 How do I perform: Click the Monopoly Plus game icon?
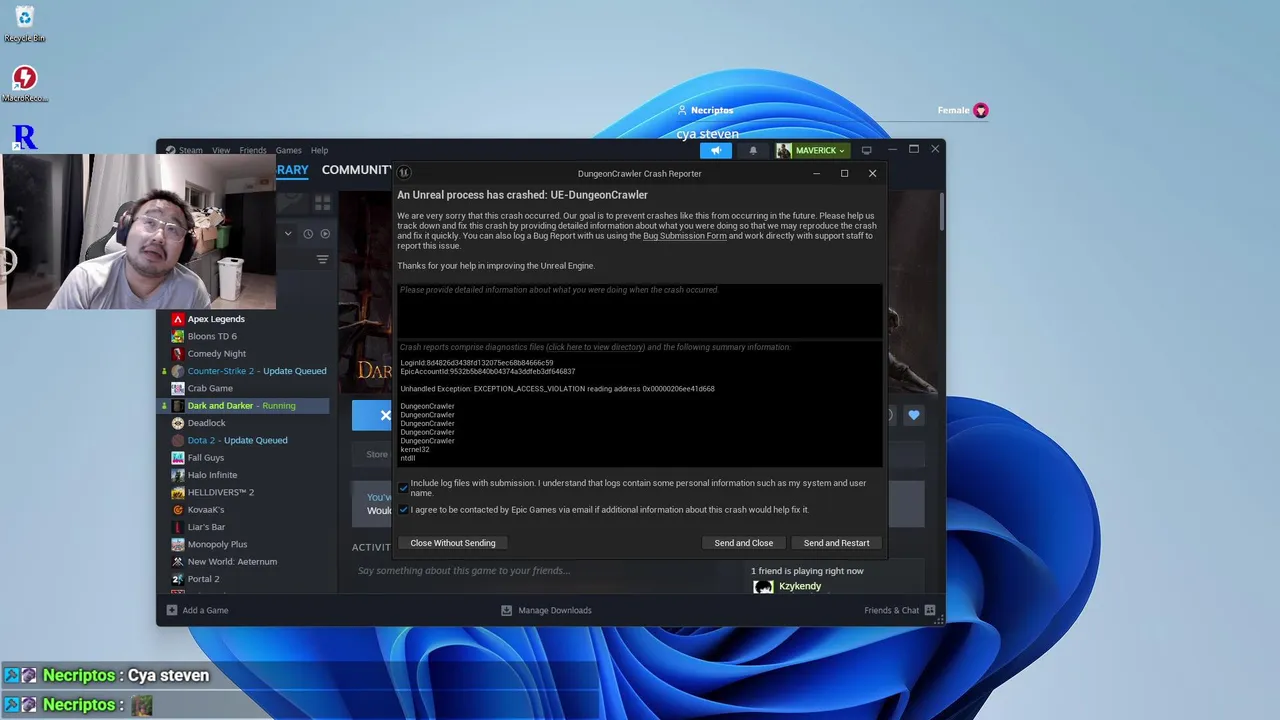[178, 544]
